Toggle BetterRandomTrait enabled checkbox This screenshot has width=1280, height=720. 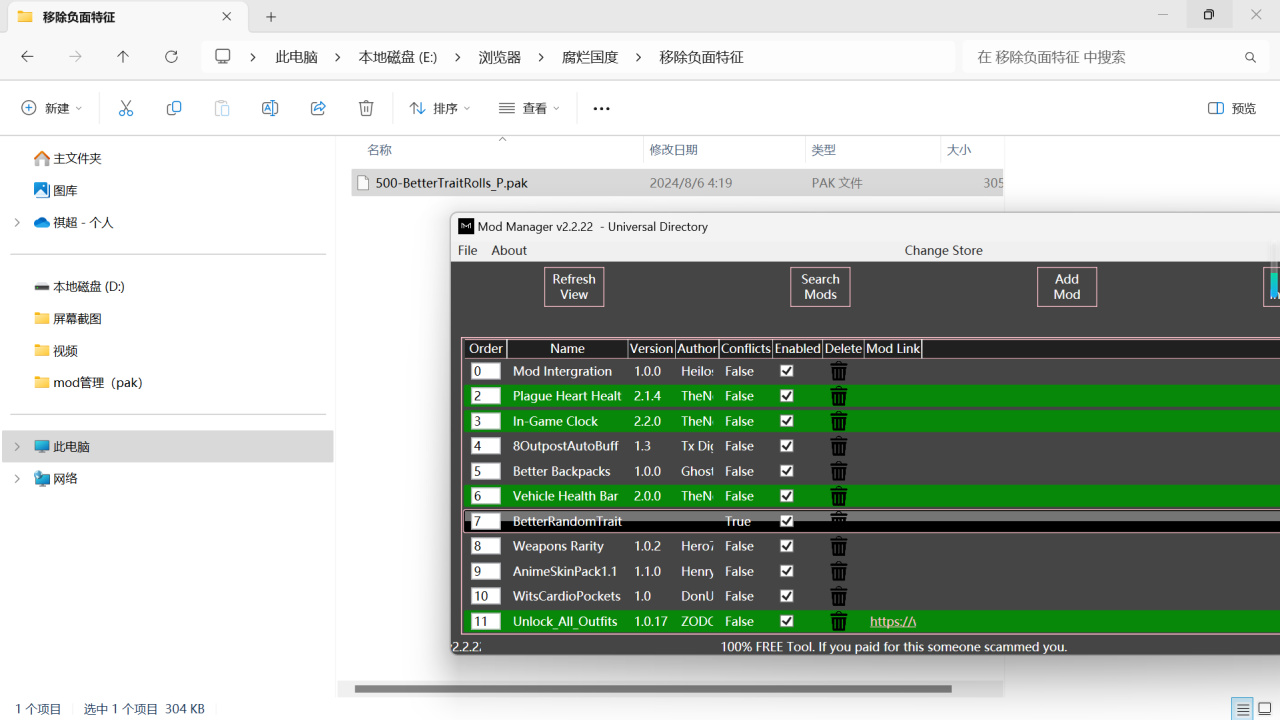[786, 521]
